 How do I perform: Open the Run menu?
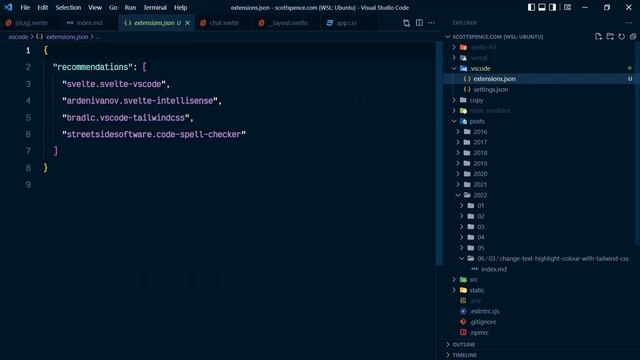click(x=130, y=7)
